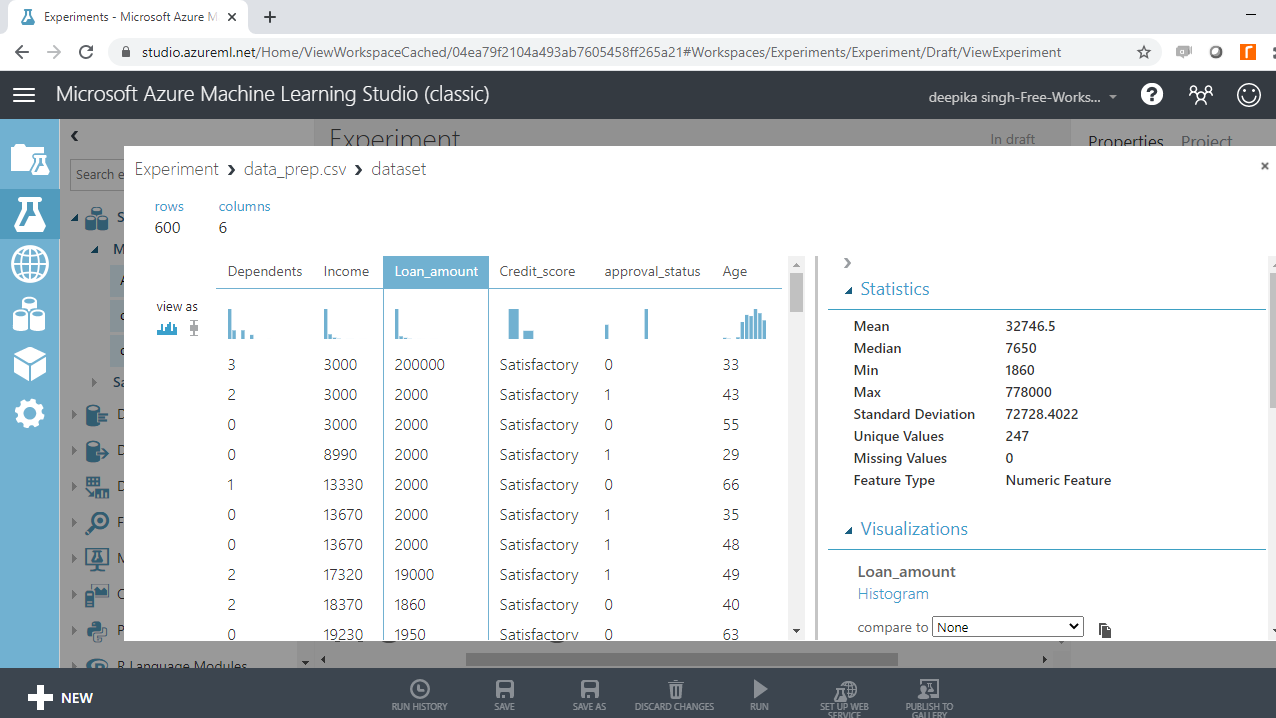Viewport: 1276px width, 718px height.
Task: Open the Web Services globe icon
Action: (29, 265)
